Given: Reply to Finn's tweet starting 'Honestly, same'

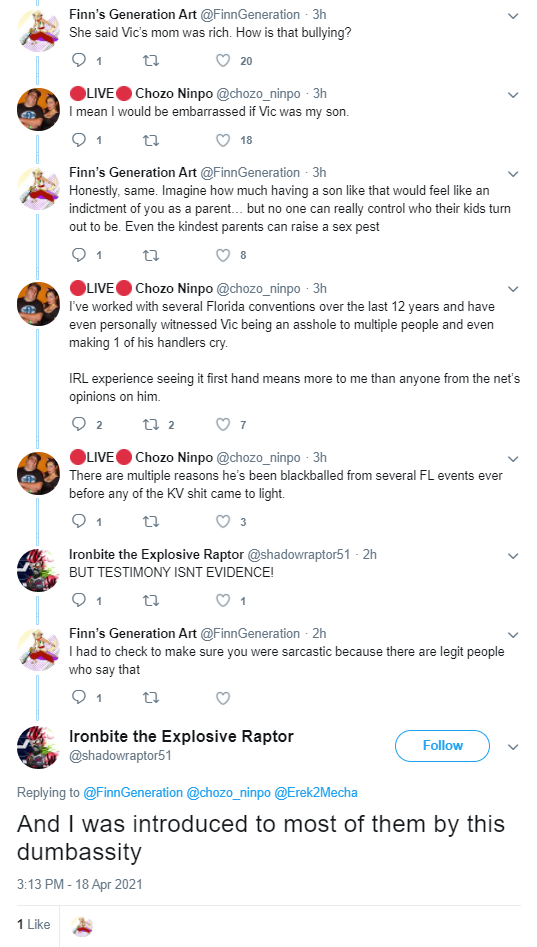Looking at the screenshot, I should 79,255.
